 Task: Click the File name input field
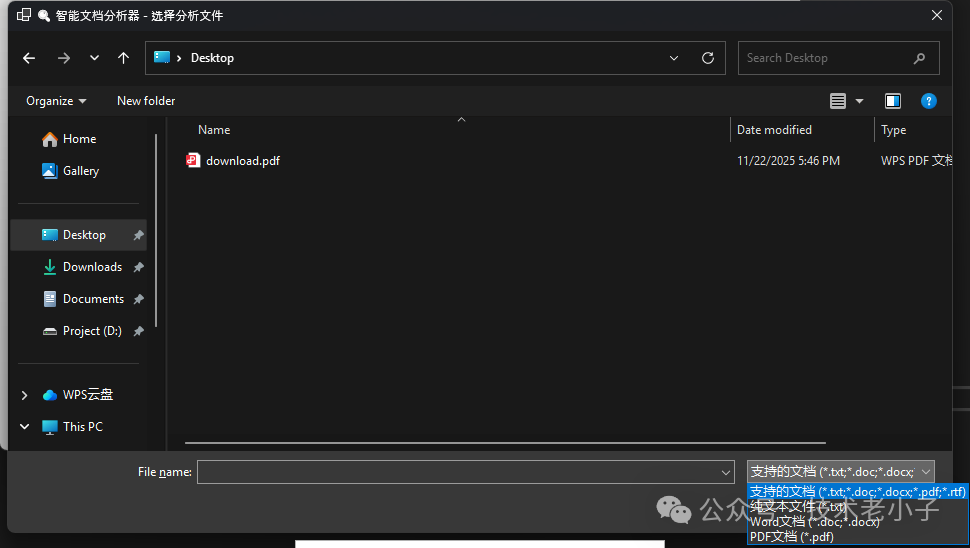457,472
